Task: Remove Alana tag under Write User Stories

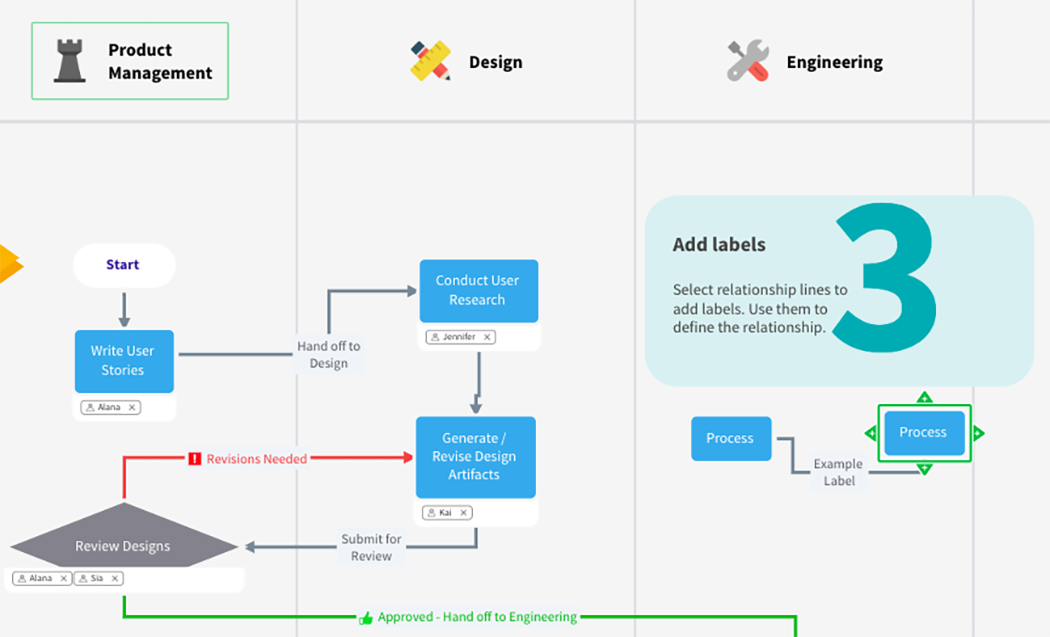Action: coord(132,407)
